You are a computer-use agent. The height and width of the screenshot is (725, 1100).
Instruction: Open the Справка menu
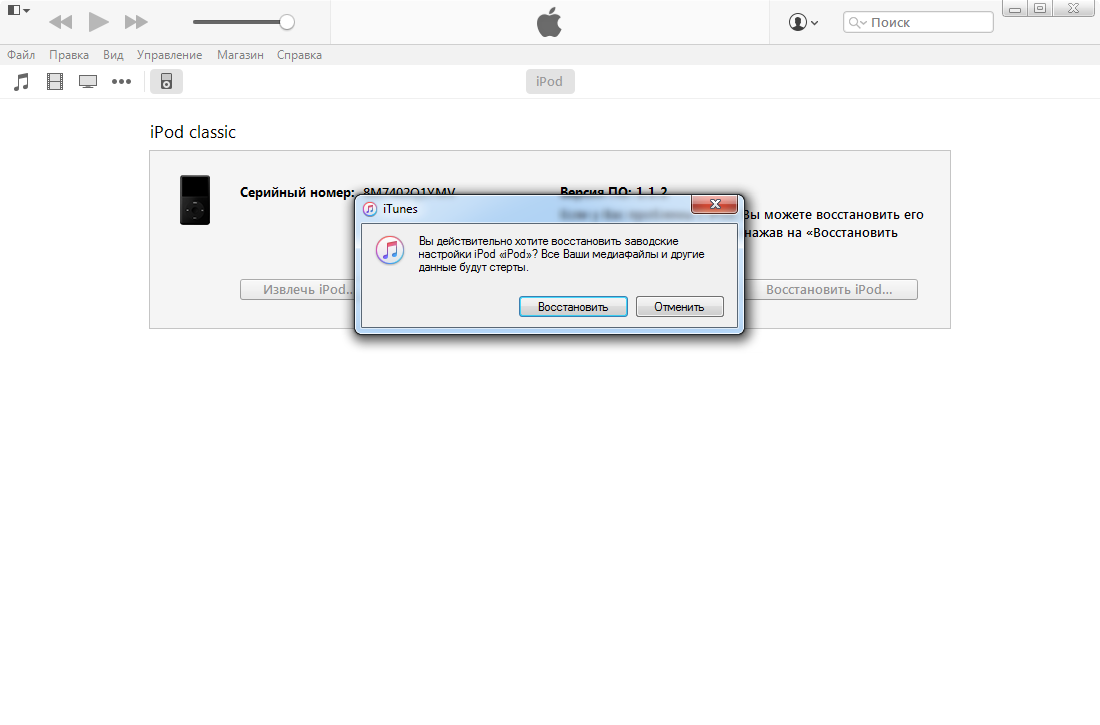click(299, 55)
